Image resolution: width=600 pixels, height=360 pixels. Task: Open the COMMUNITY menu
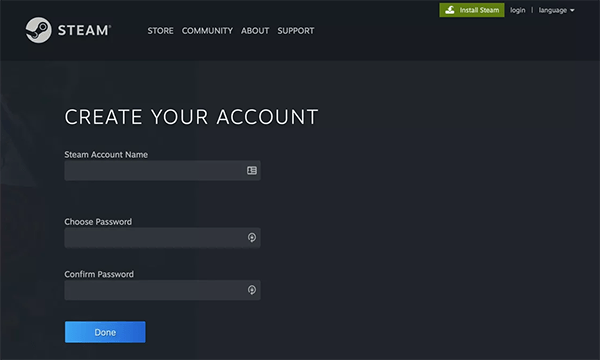coord(207,31)
